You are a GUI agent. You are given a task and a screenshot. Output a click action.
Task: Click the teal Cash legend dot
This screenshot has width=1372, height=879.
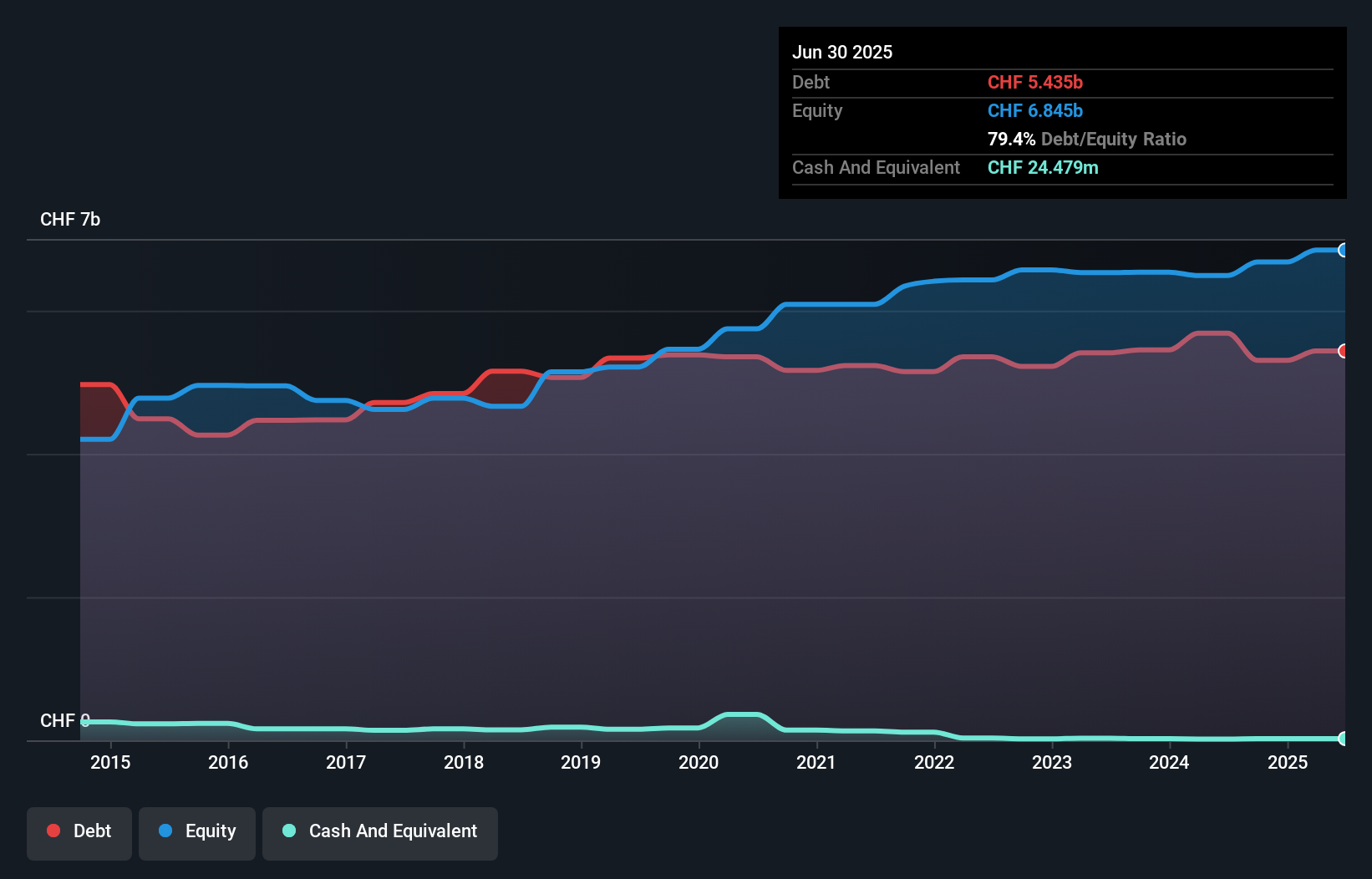pos(289,831)
